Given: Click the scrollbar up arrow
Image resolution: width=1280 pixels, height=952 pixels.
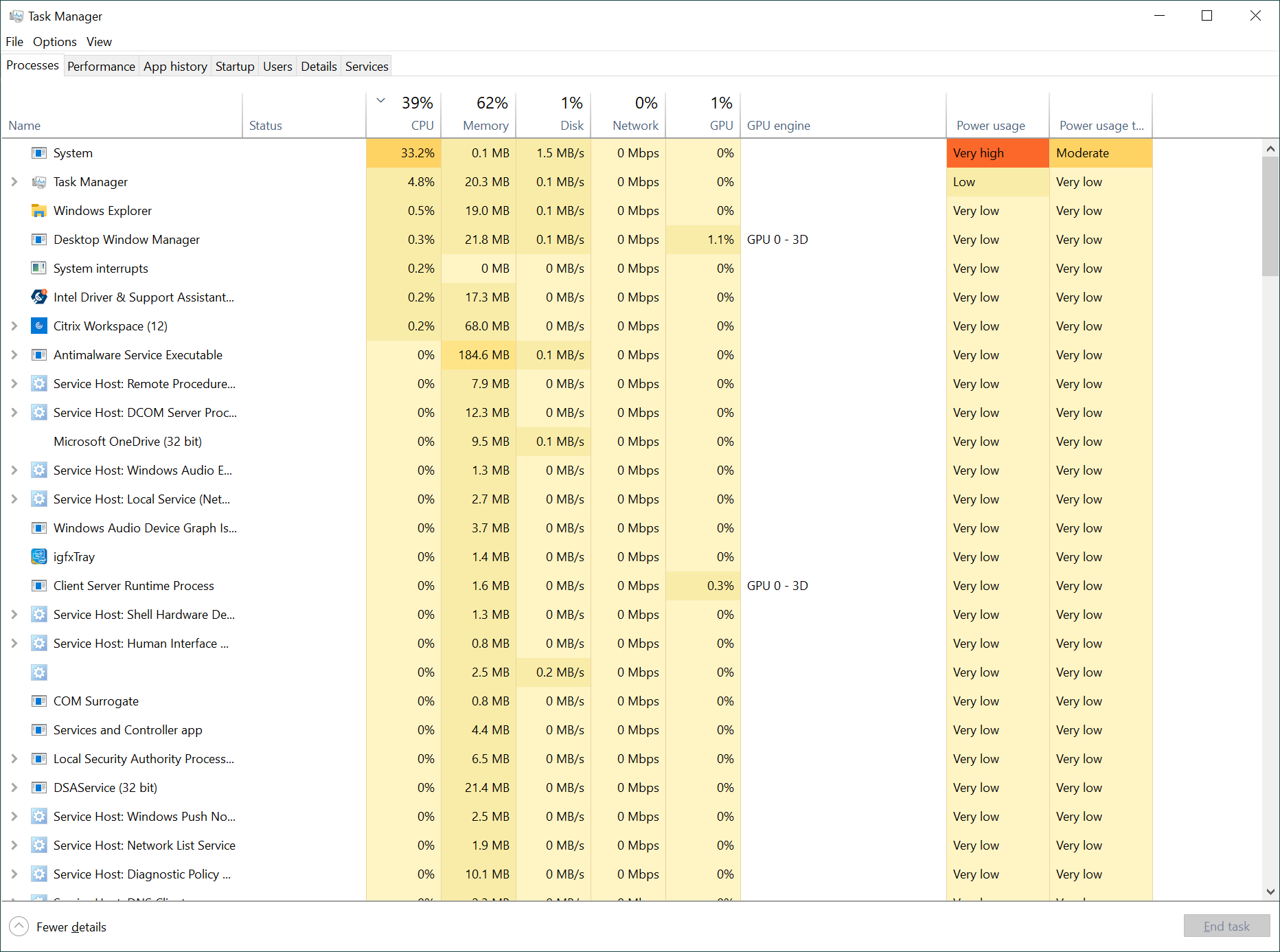Looking at the screenshot, I should pos(1270,148).
